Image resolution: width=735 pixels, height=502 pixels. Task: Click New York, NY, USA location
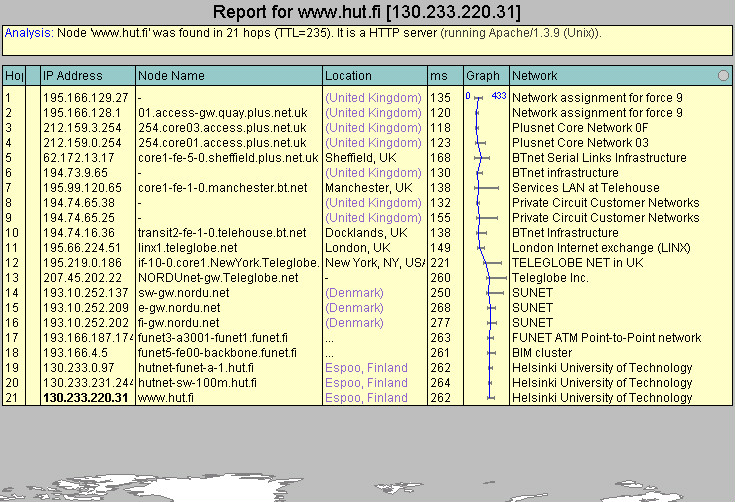[x=375, y=262]
